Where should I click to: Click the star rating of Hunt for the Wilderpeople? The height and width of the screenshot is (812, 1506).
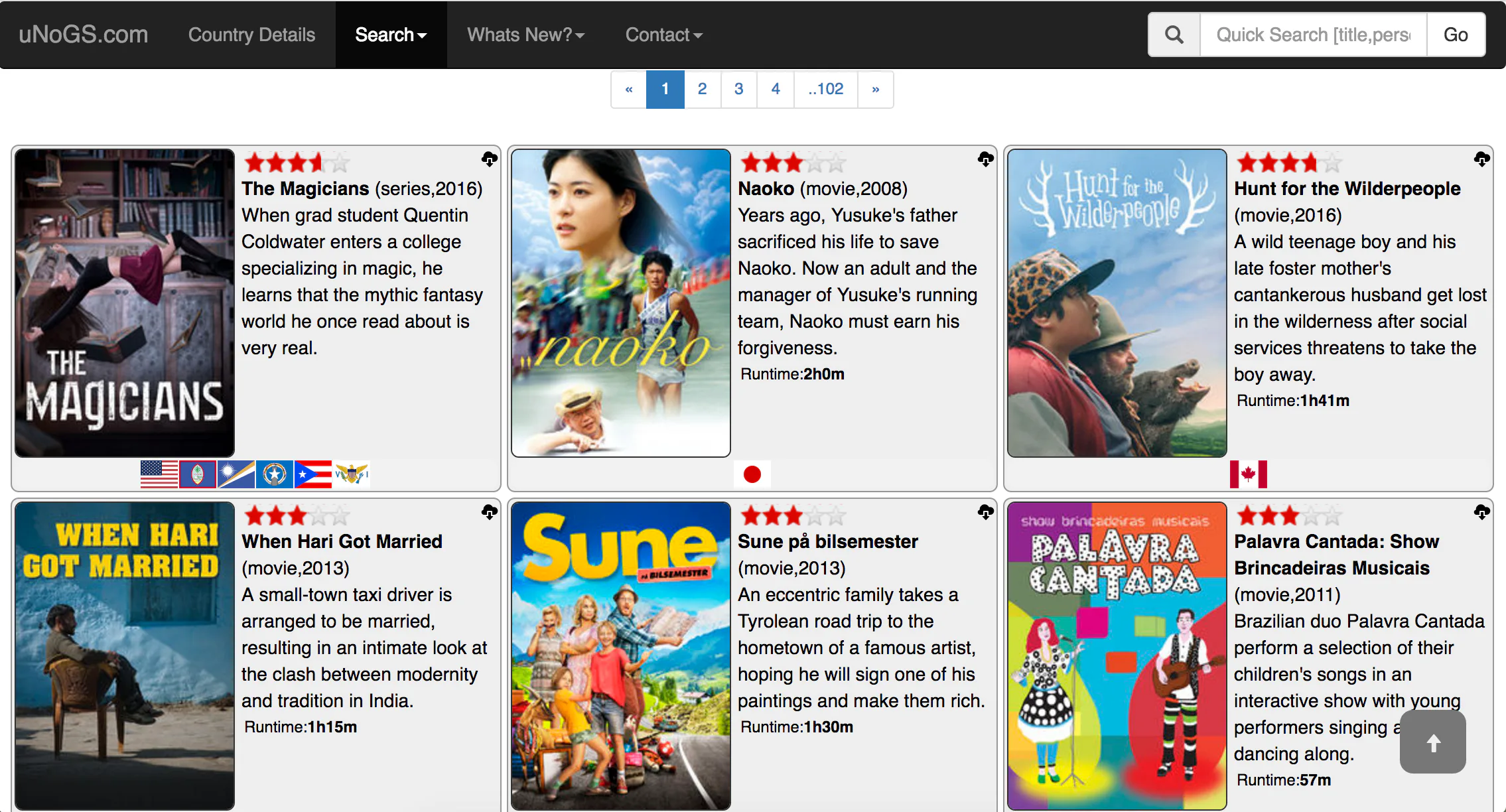tap(1289, 163)
